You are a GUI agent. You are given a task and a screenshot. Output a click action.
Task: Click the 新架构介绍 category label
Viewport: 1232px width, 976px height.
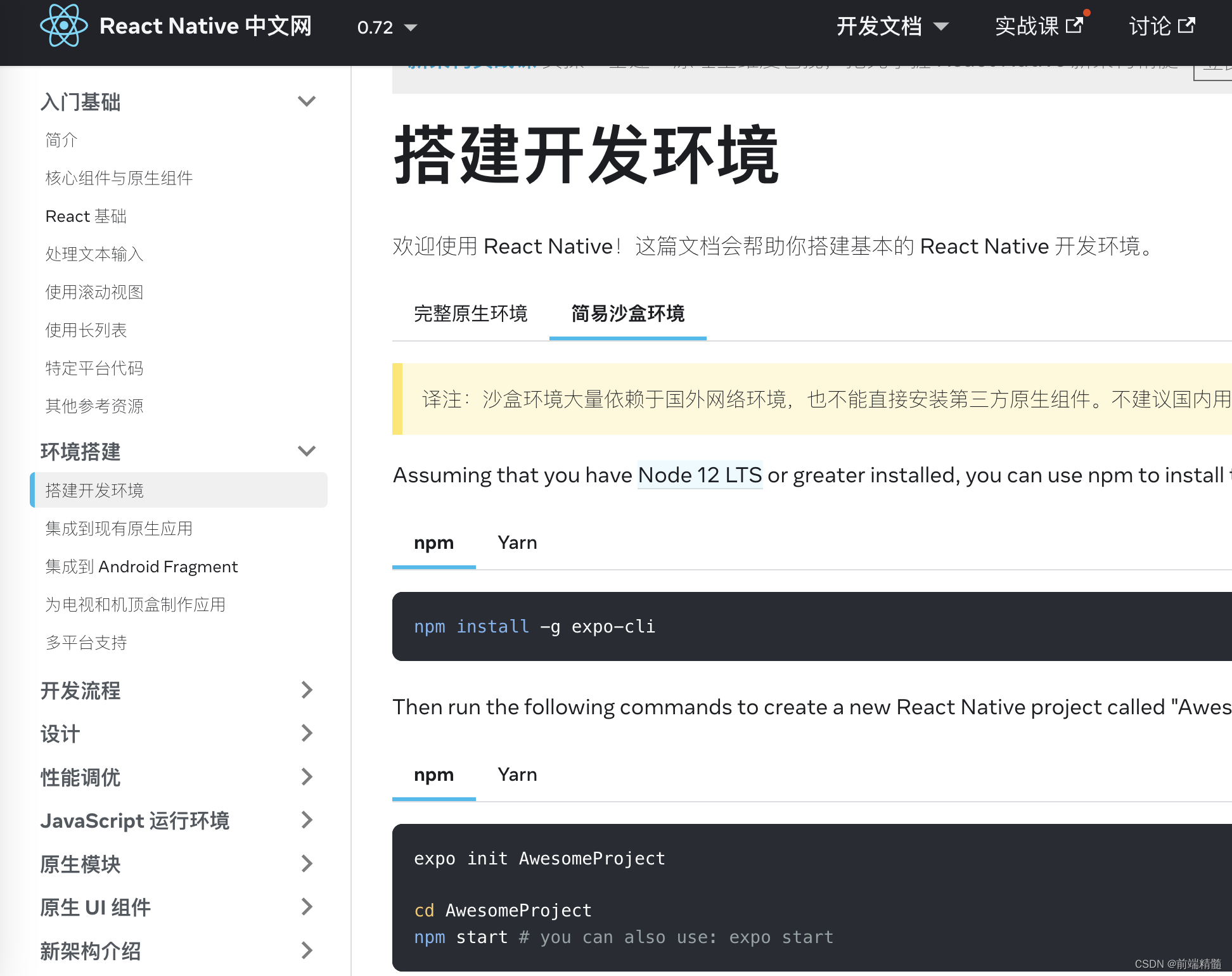tap(91, 951)
